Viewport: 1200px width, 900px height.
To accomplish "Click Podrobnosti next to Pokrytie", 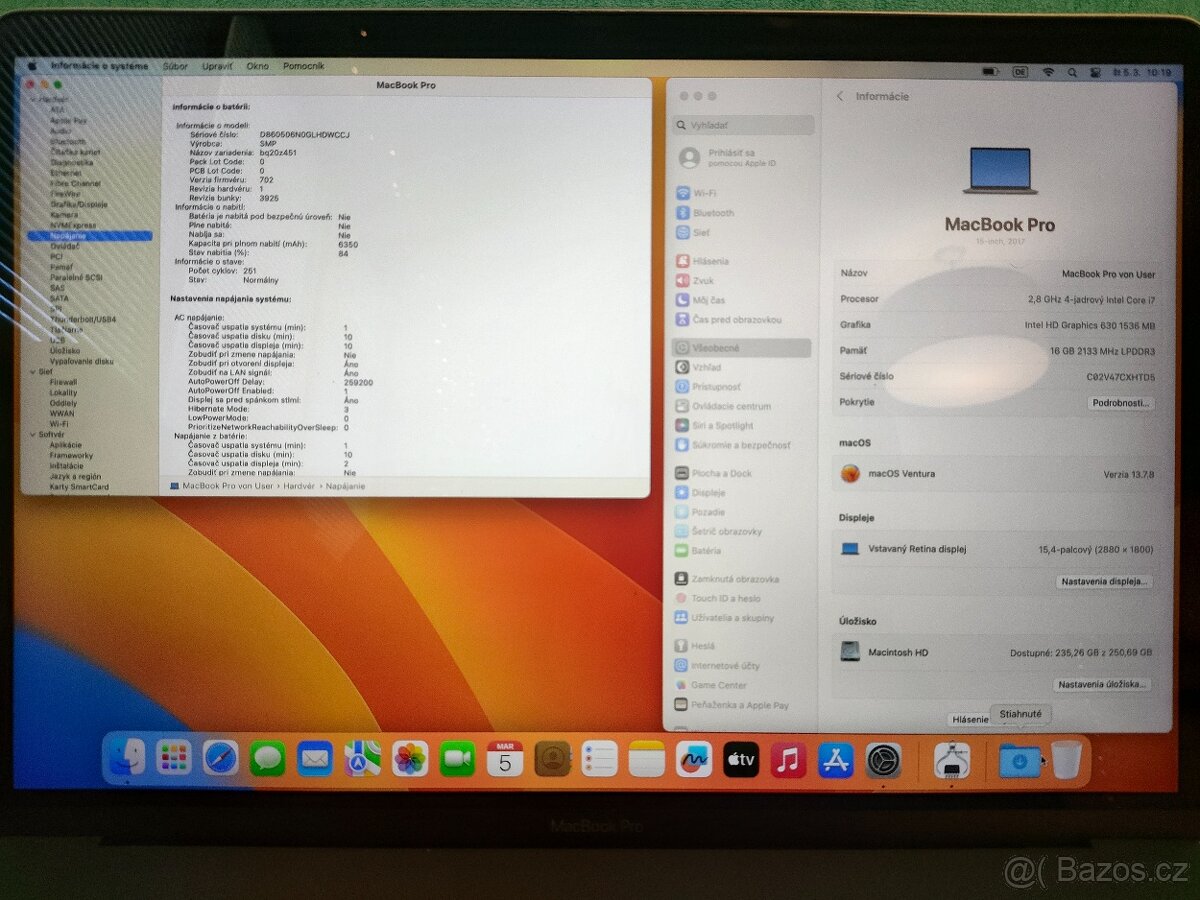I will point(1121,403).
